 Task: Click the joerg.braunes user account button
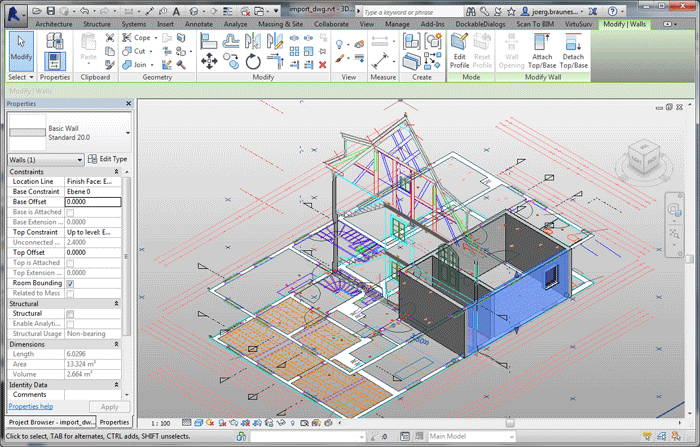point(554,12)
